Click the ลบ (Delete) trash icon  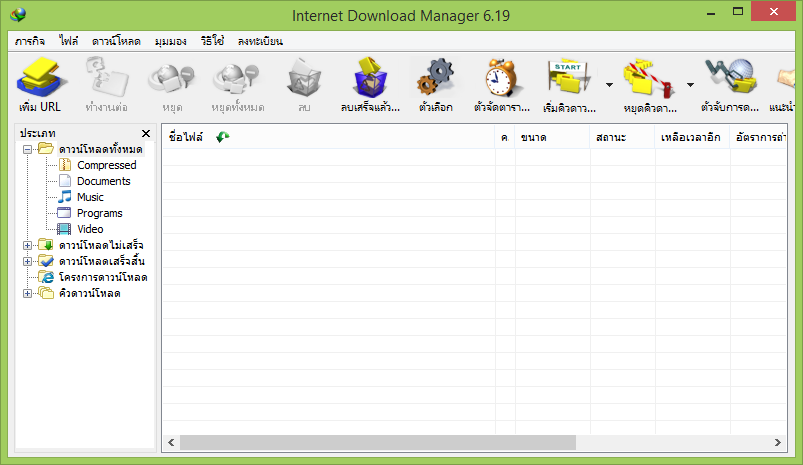tap(304, 77)
